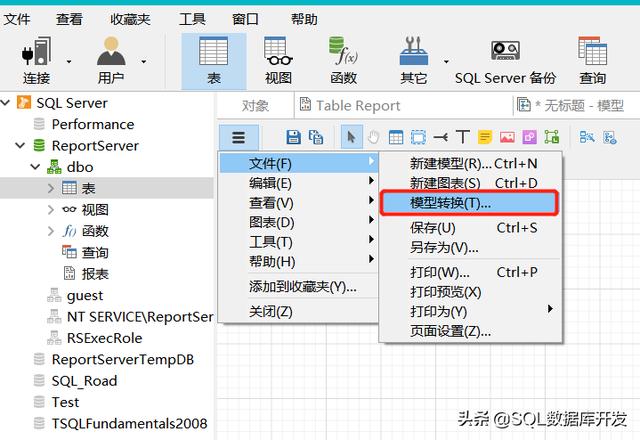
Task: Click the green auto layout icon
Action: coord(551,138)
